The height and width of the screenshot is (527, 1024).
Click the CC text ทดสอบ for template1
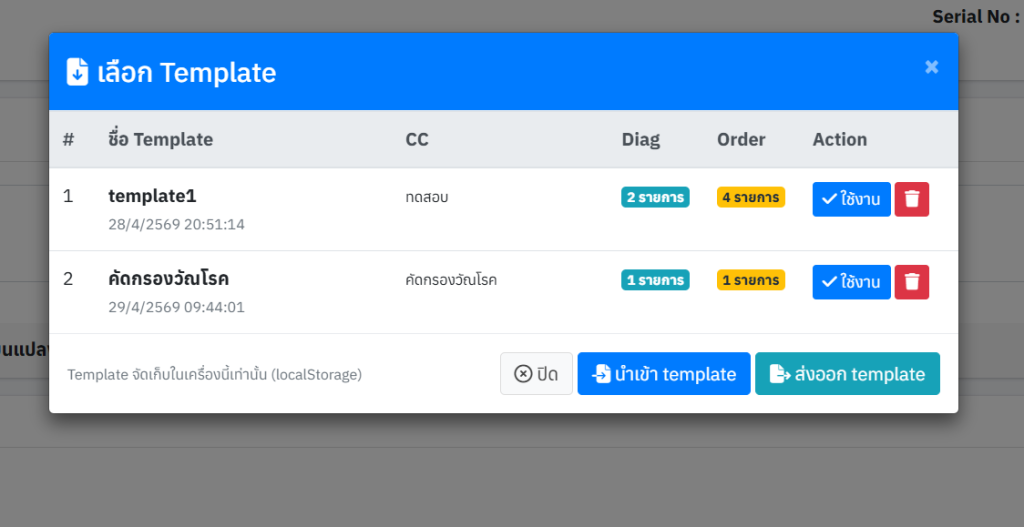(x=427, y=197)
